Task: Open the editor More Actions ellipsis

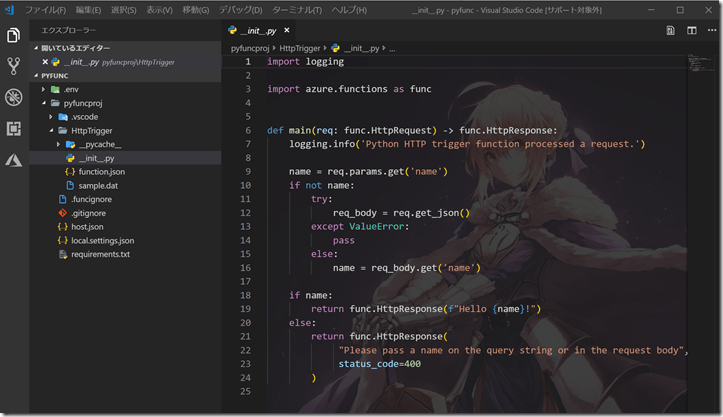Action: [711, 30]
